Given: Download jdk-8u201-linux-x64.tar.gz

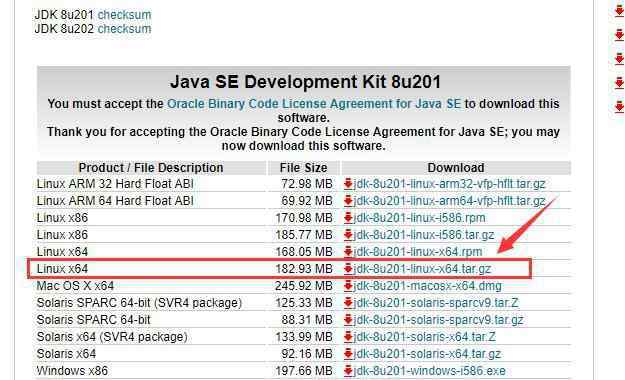Looking at the screenshot, I should click(x=422, y=269).
